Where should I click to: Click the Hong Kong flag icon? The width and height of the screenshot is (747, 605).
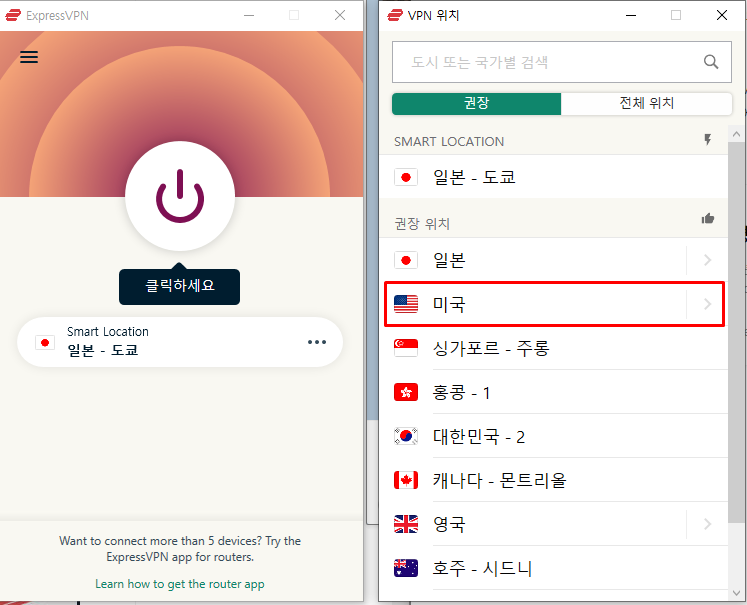[406, 392]
